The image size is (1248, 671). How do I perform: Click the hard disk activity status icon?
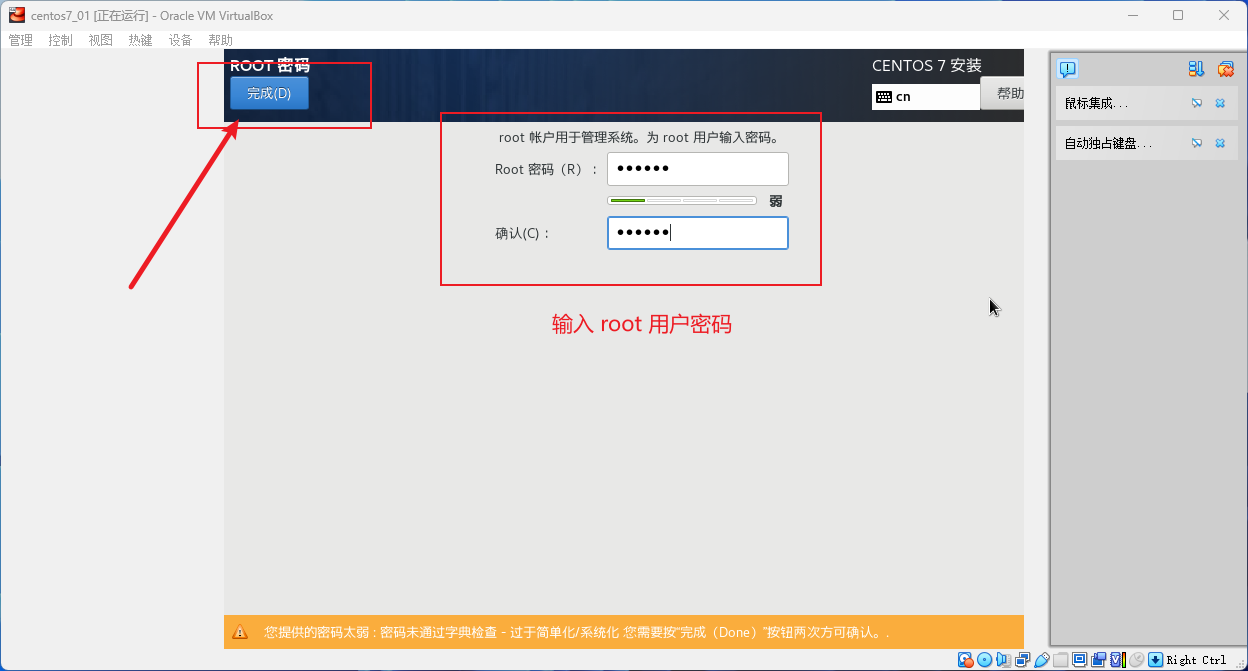(x=965, y=660)
